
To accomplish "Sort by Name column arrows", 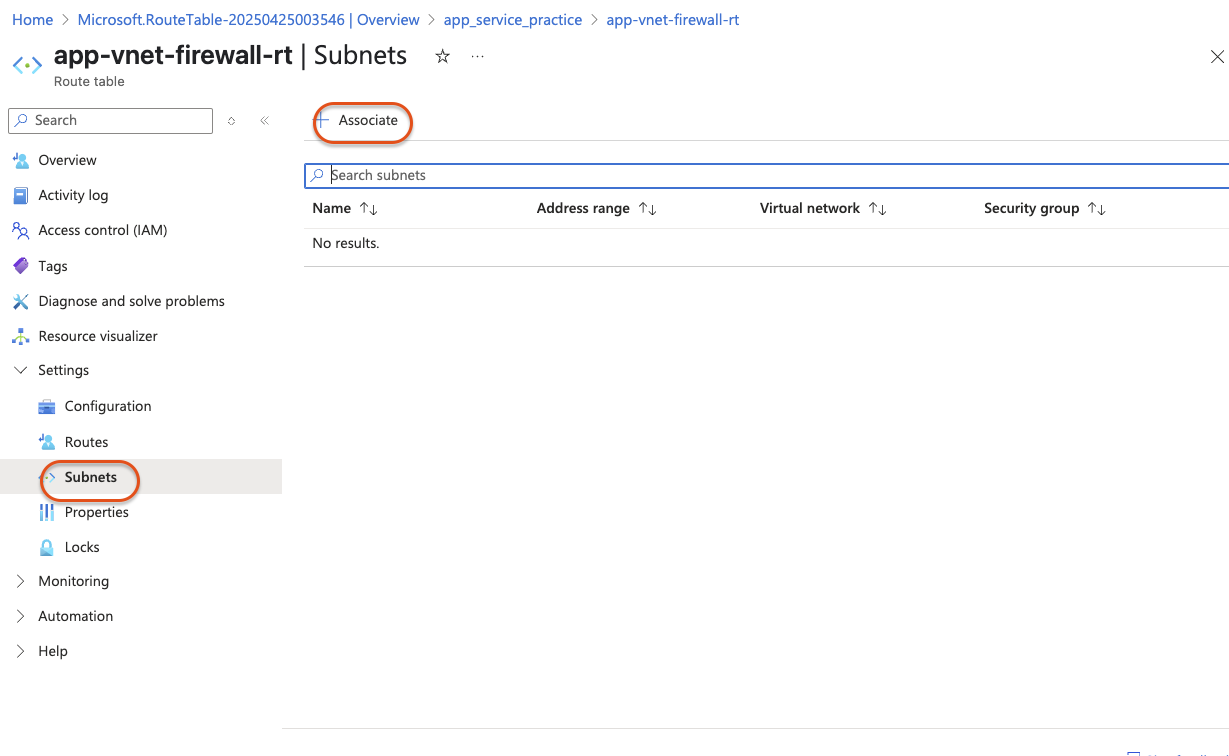I will click(x=368, y=209).
